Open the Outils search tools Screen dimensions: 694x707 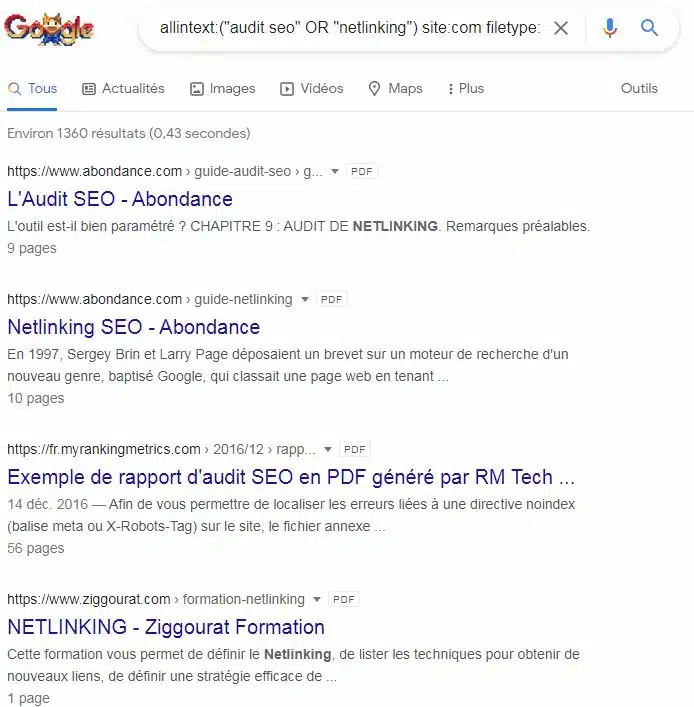point(639,88)
